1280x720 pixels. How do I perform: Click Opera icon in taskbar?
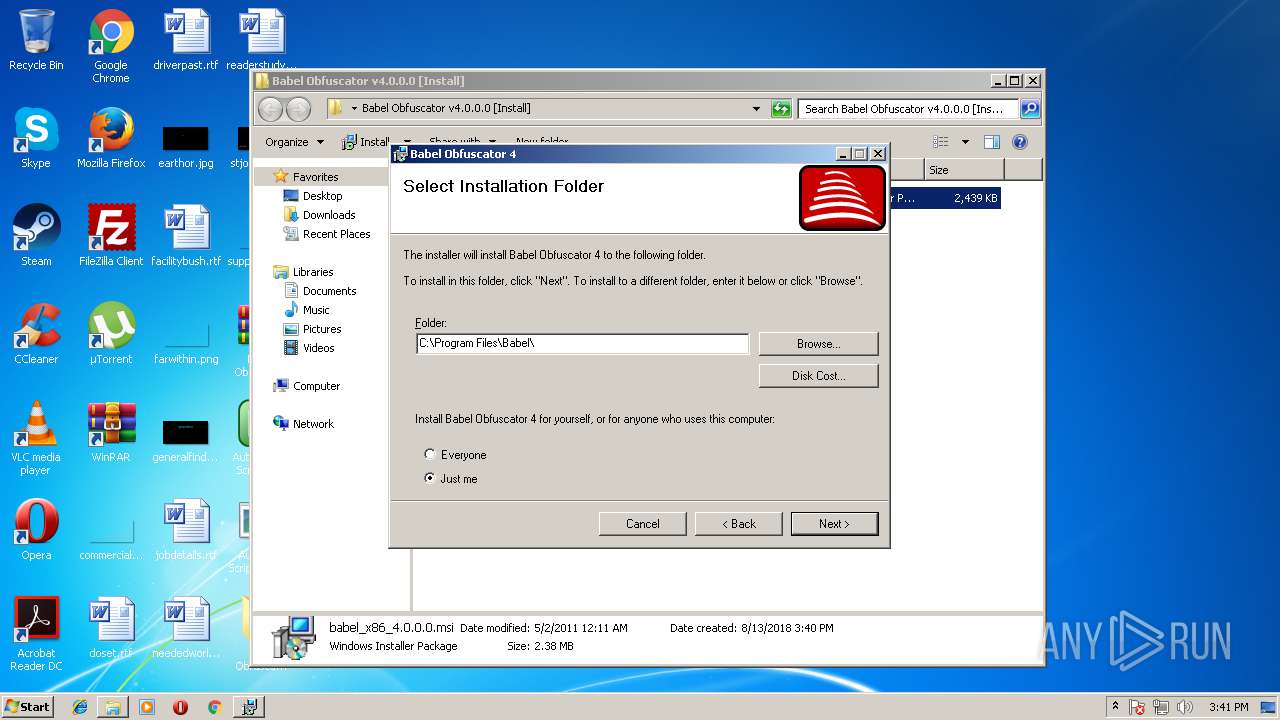click(180, 707)
